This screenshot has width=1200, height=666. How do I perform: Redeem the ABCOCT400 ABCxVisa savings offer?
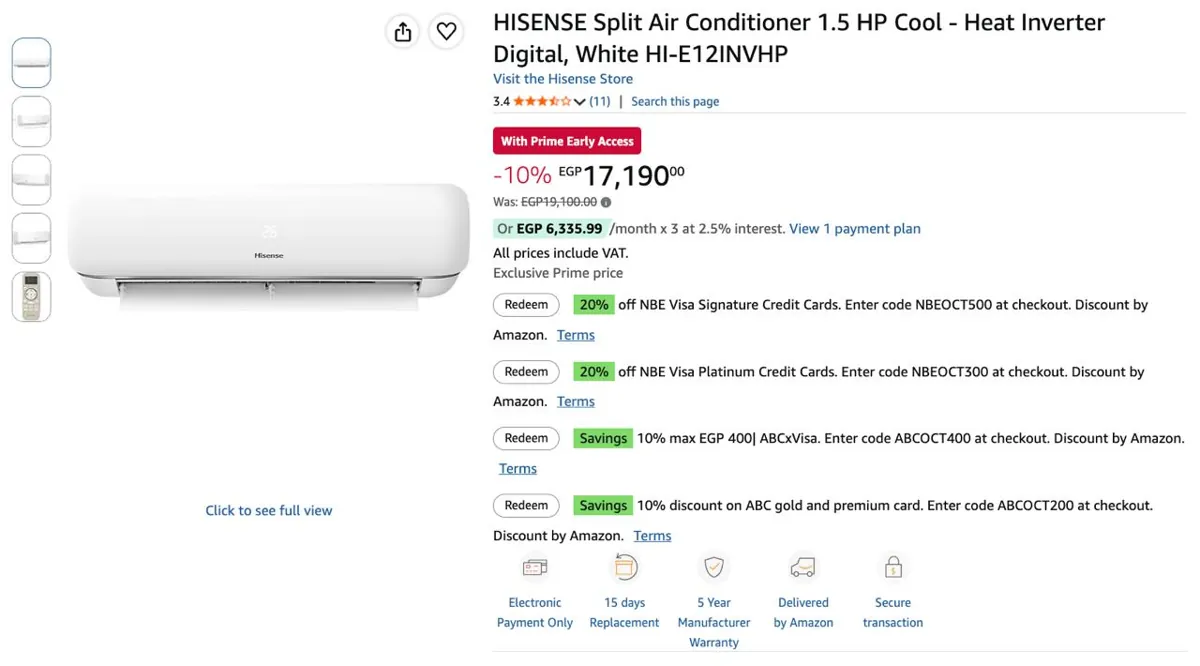click(526, 438)
